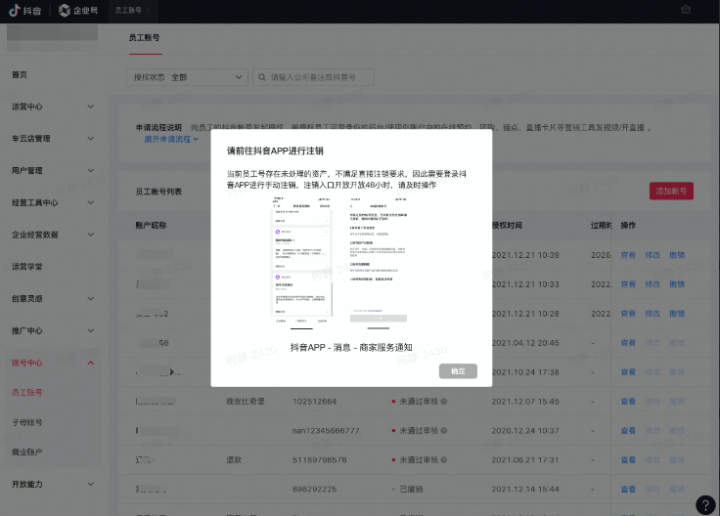Click 查看 for 2021.12.21 10:39 row
Screen dimensions: 720x516
tap(628, 255)
